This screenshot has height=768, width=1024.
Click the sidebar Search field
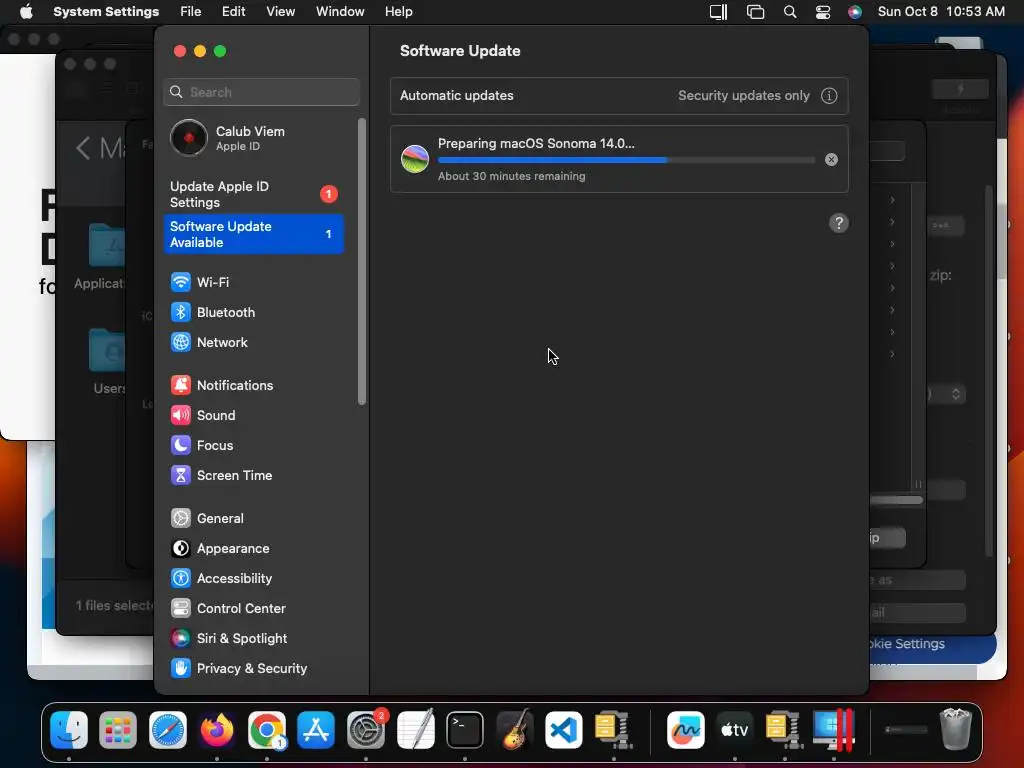[x=261, y=92]
